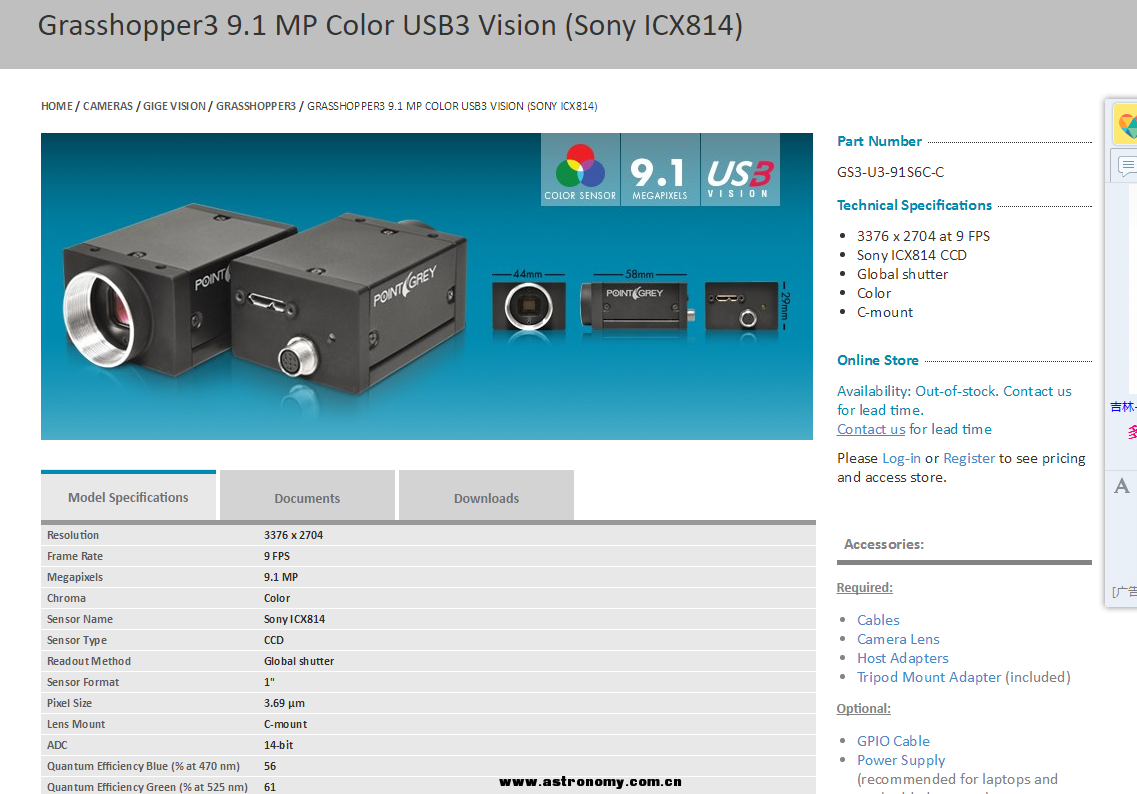Go to HOME in the breadcrumb
The height and width of the screenshot is (794, 1137).
(x=57, y=106)
